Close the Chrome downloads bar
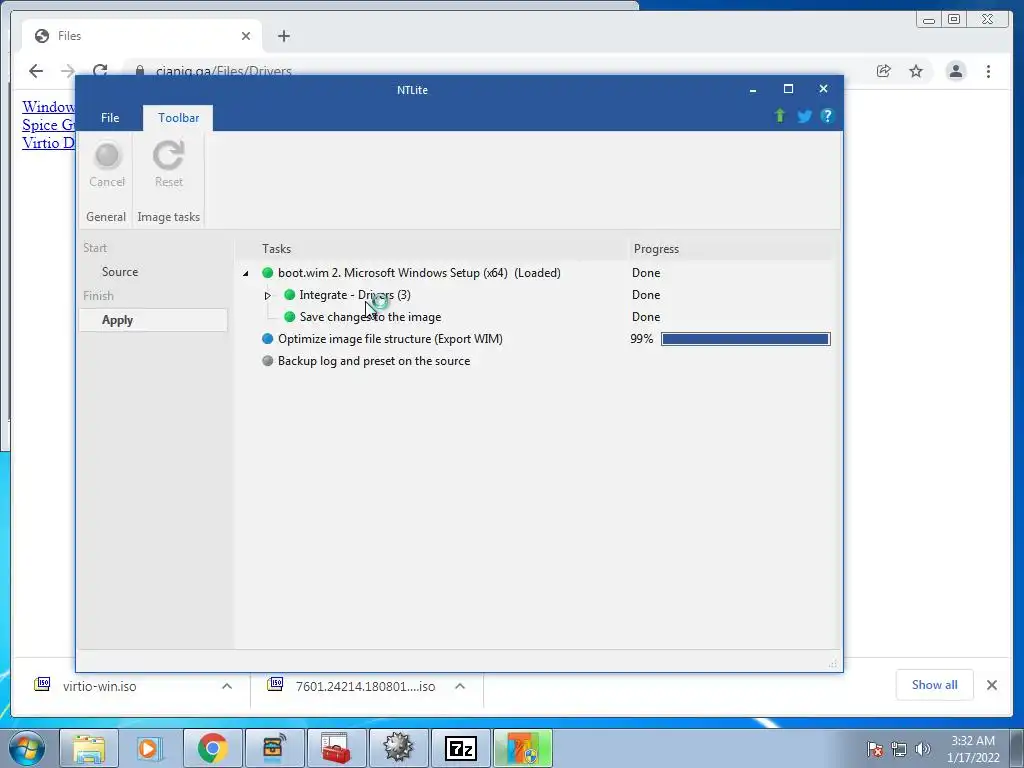The height and width of the screenshot is (768, 1024). click(x=992, y=685)
